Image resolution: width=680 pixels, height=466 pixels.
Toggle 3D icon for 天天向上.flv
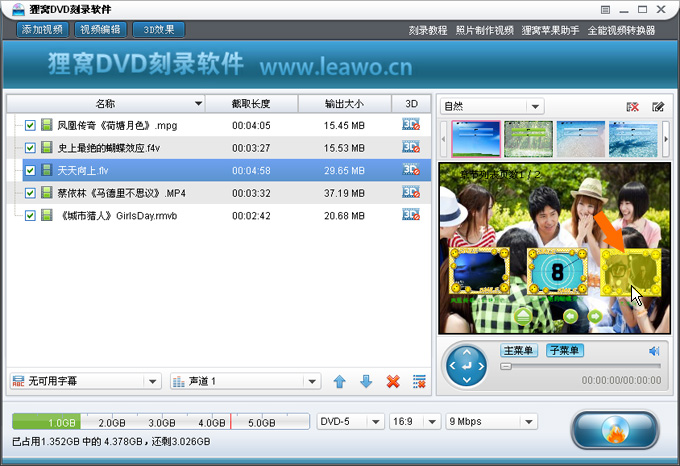pos(411,170)
